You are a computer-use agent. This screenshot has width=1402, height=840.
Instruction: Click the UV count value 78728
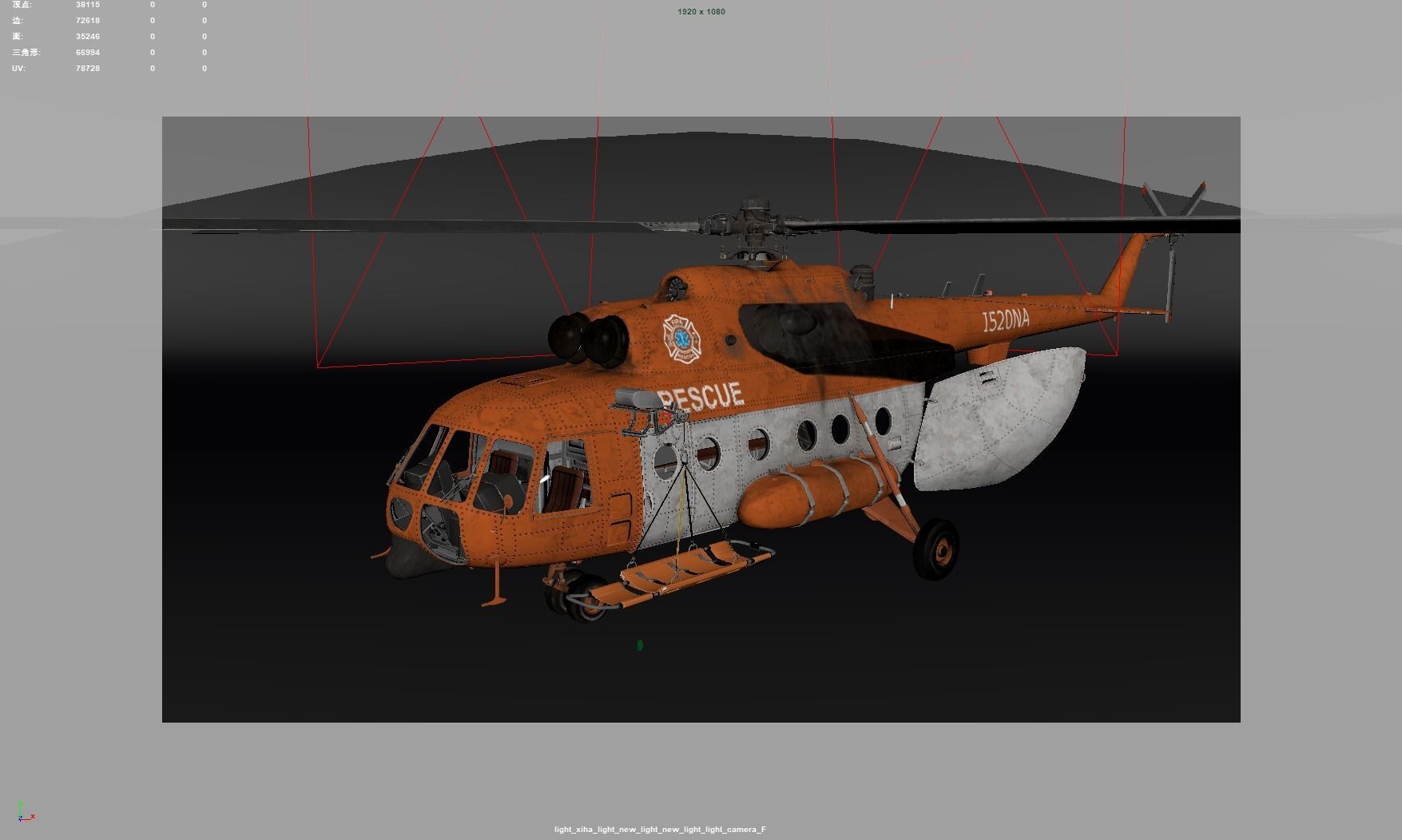(88, 69)
